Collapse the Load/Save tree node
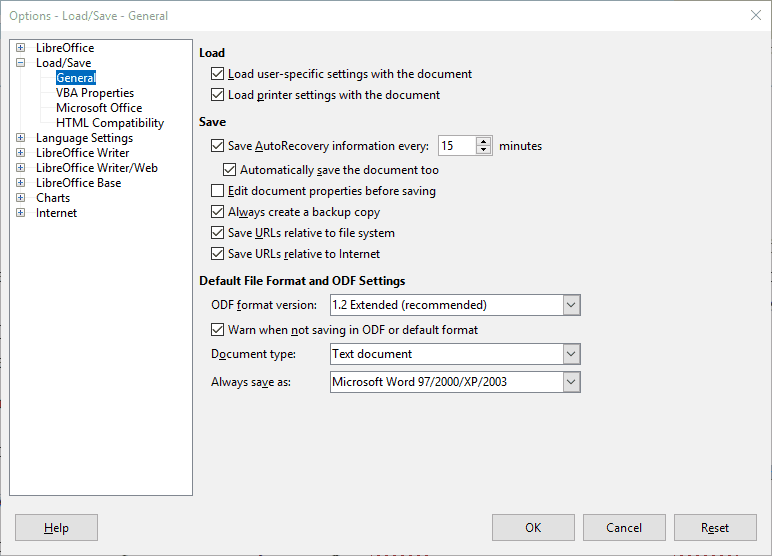 (x=20, y=63)
